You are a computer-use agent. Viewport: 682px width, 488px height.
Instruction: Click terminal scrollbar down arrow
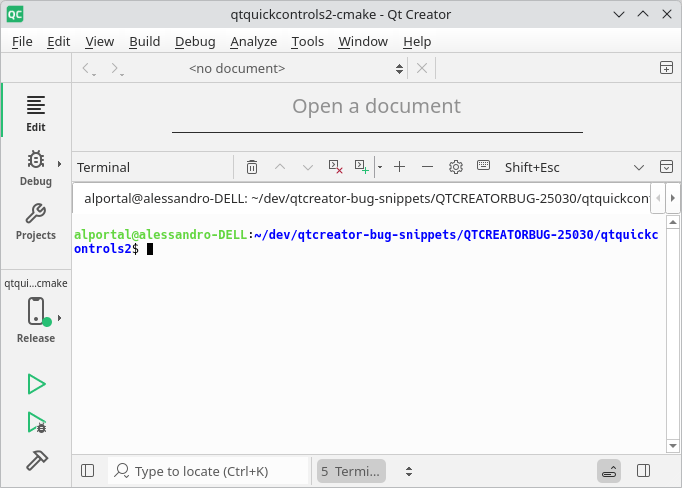[673, 445]
